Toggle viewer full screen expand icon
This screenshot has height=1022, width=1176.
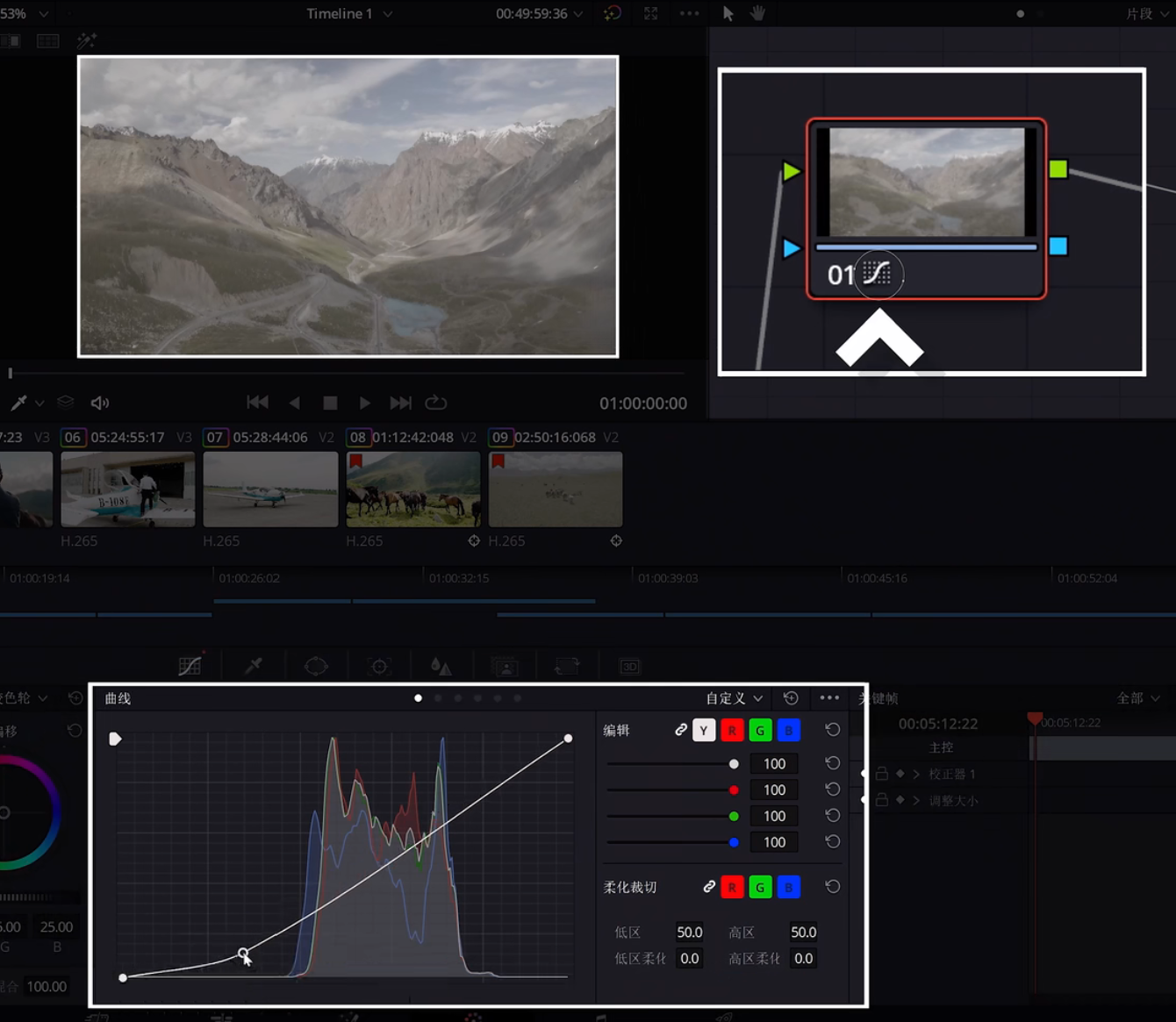tap(651, 13)
